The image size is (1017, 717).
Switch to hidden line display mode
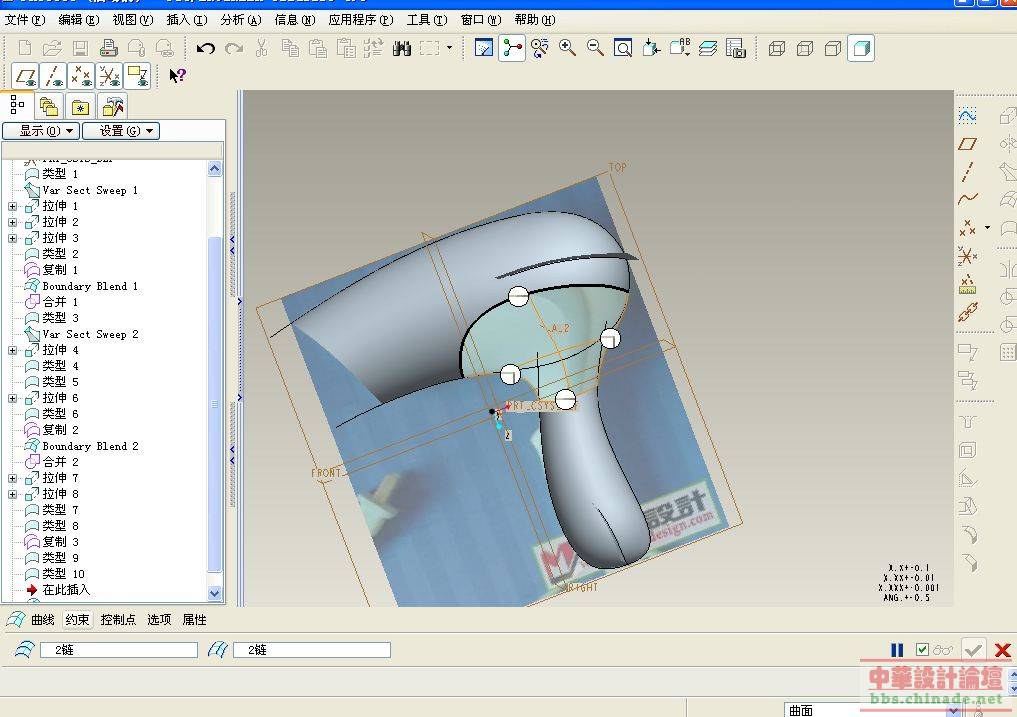805,48
